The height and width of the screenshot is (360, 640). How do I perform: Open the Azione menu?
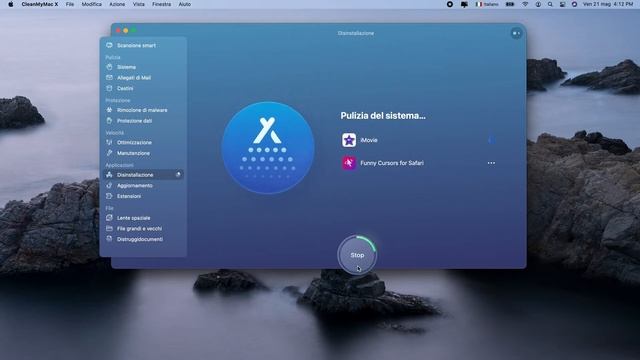tap(117, 4)
